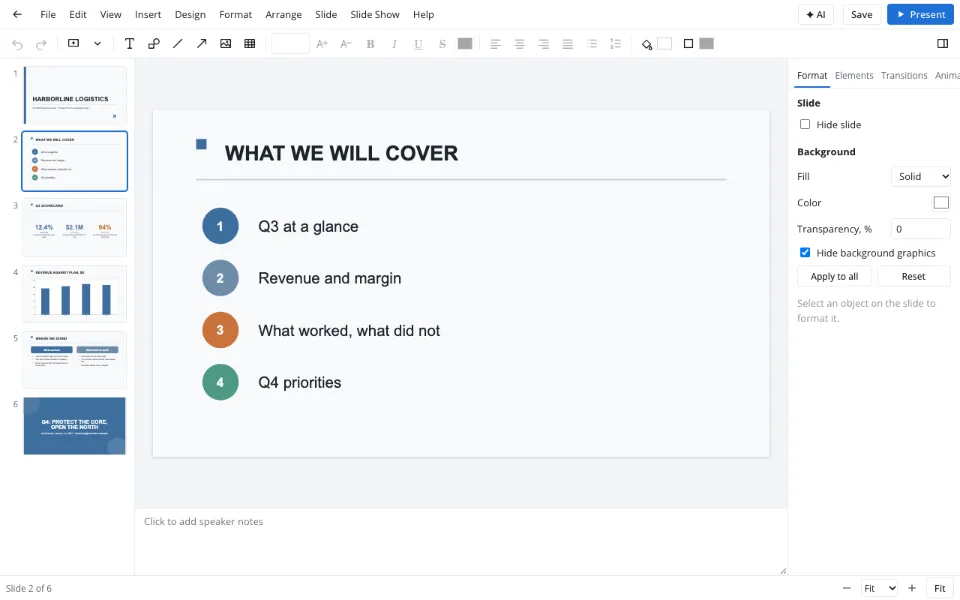Select the Line tool
Image resolution: width=960 pixels, height=600 pixels.
click(x=178, y=43)
